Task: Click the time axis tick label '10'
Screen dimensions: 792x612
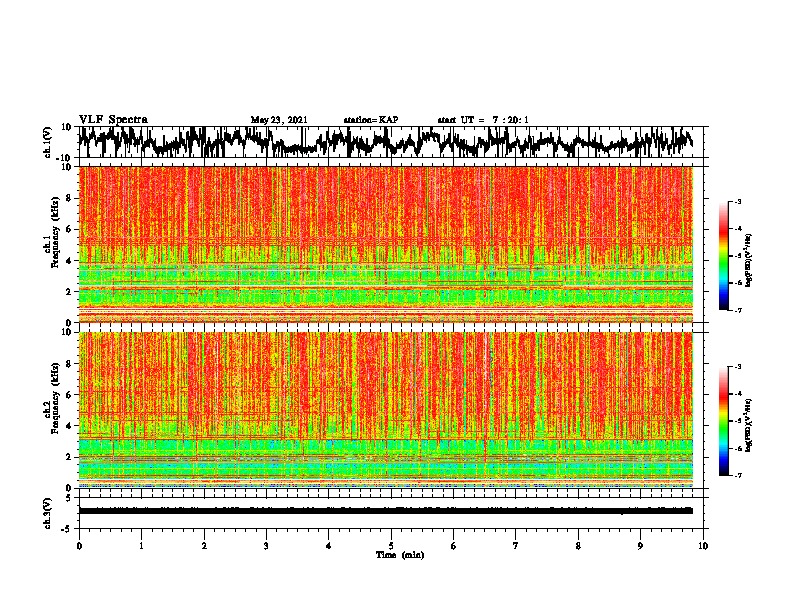Action: pos(703,546)
